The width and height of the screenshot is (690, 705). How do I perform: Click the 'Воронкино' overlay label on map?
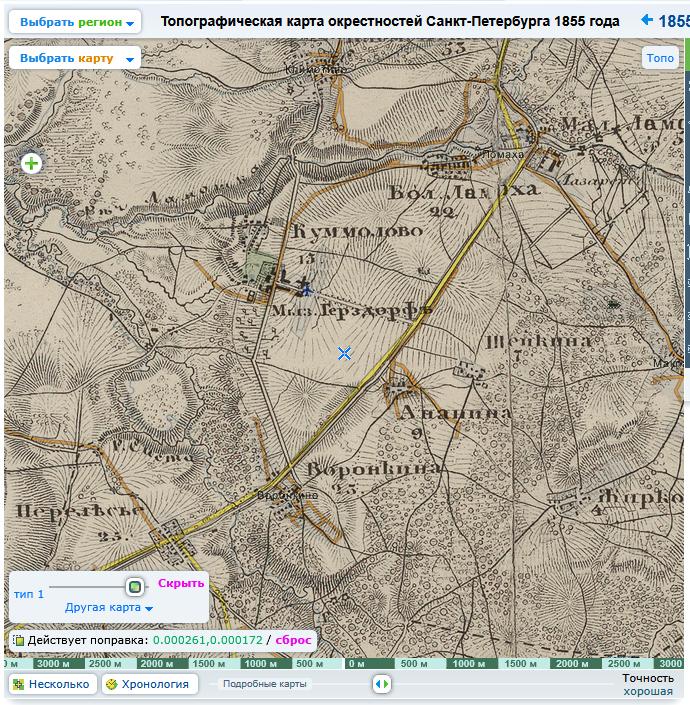(x=288, y=495)
